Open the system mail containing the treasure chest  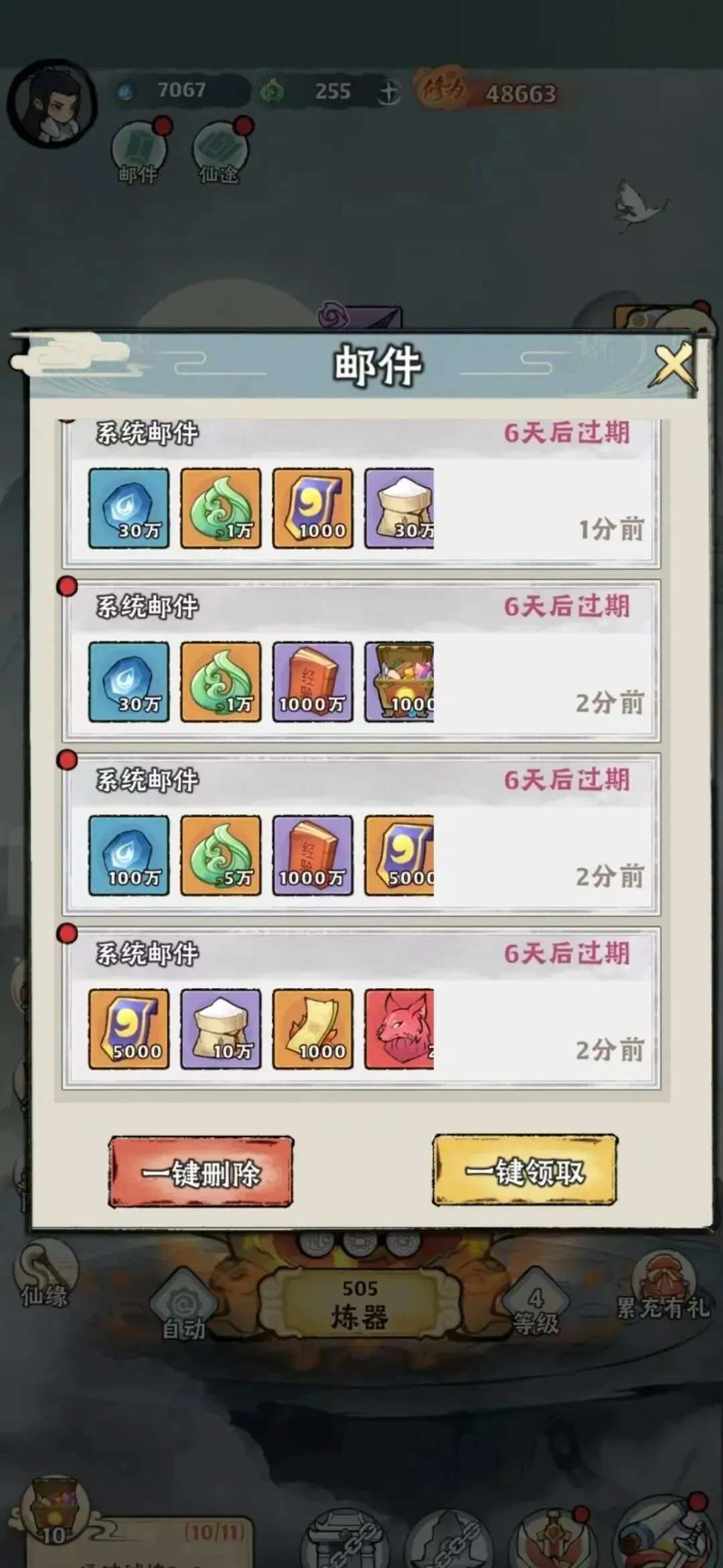tap(361, 661)
